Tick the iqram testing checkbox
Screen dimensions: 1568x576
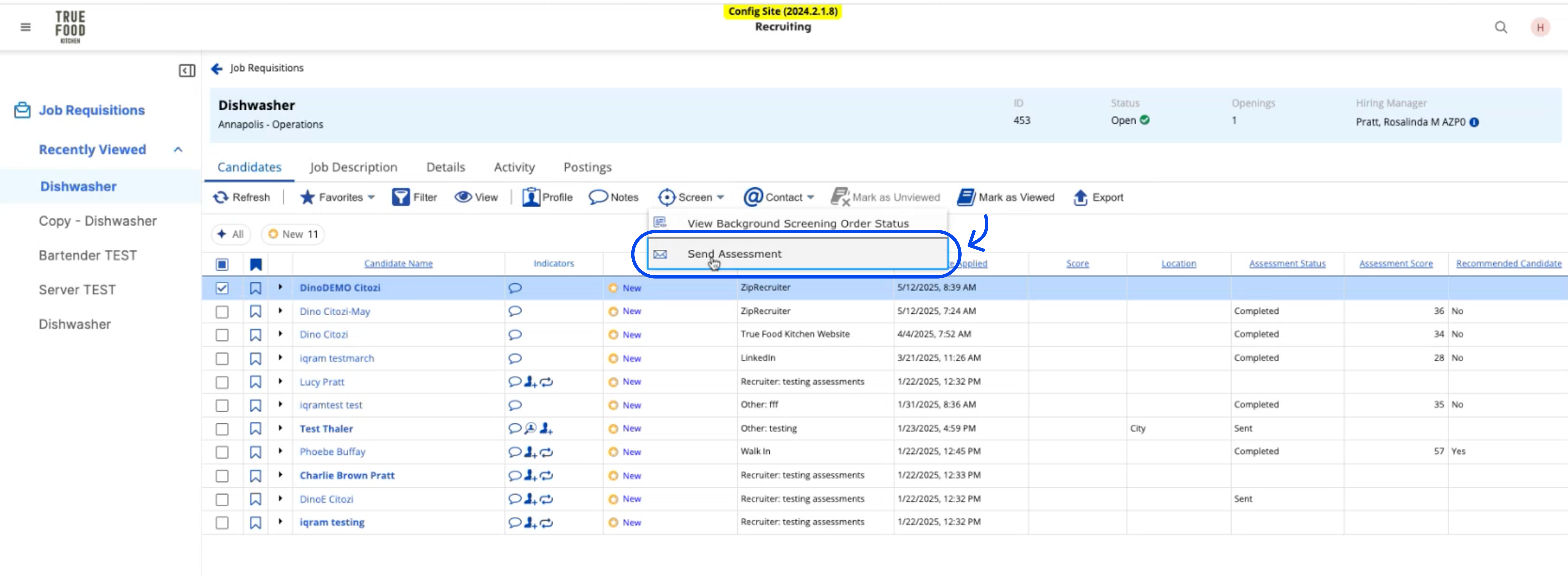coord(222,523)
